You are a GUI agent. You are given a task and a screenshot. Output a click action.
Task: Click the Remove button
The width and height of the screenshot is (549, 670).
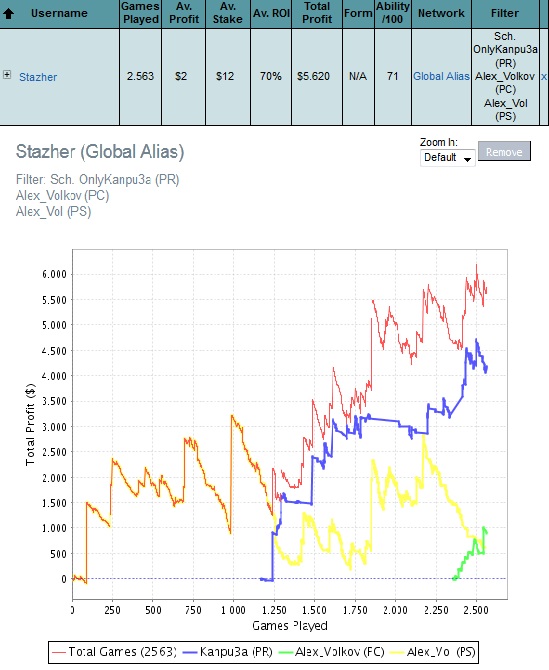504,152
